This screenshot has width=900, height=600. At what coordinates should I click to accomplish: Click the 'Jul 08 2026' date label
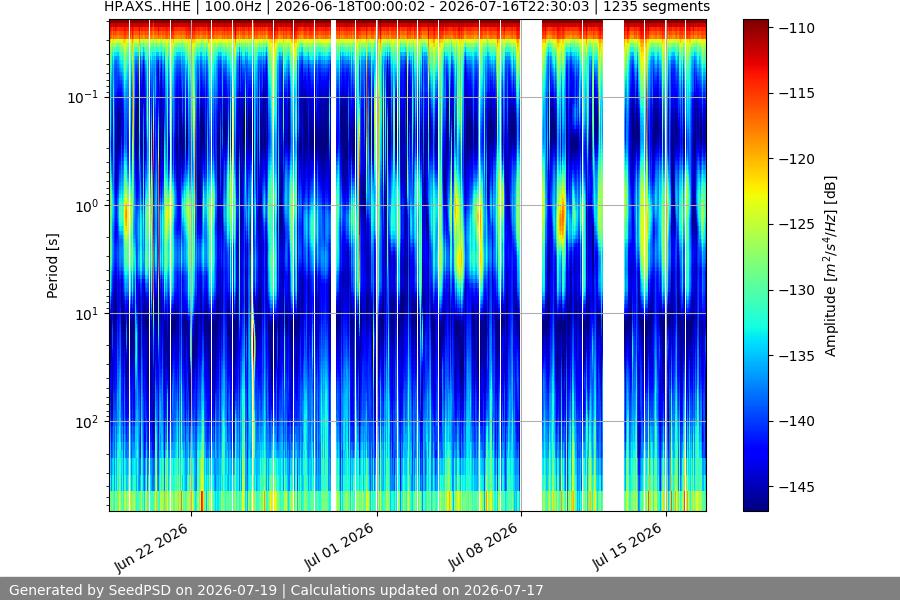click(x=483, y=547)
